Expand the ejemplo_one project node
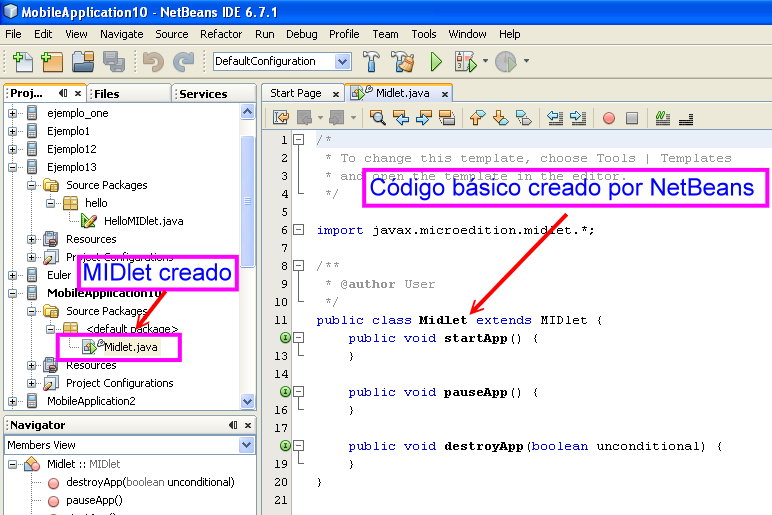The width and height of the screenshot is (772, 515). [x=12, y=113]
